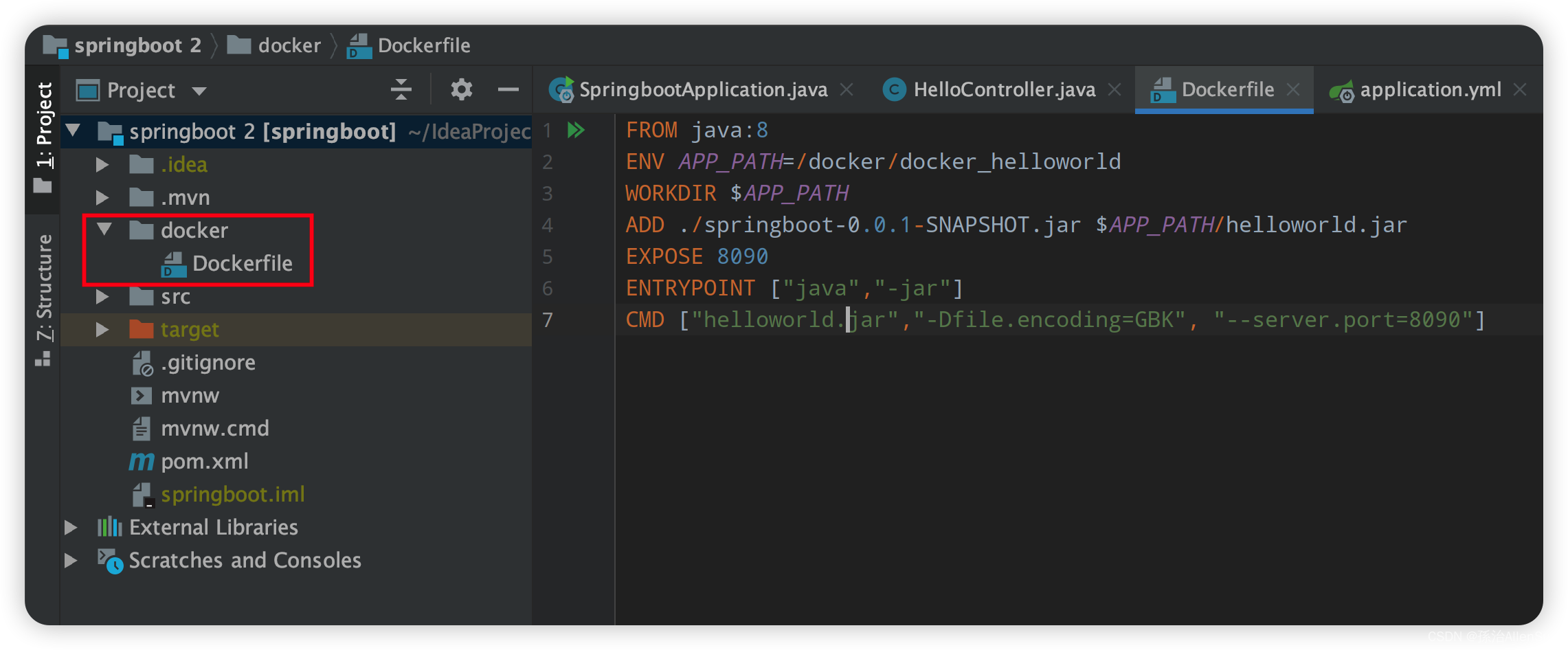This screenshot has height=650, width=1568.
Task: Click port value 8090 on EXPOSE line
Action: pyautogui.click(x=743, y=256)
